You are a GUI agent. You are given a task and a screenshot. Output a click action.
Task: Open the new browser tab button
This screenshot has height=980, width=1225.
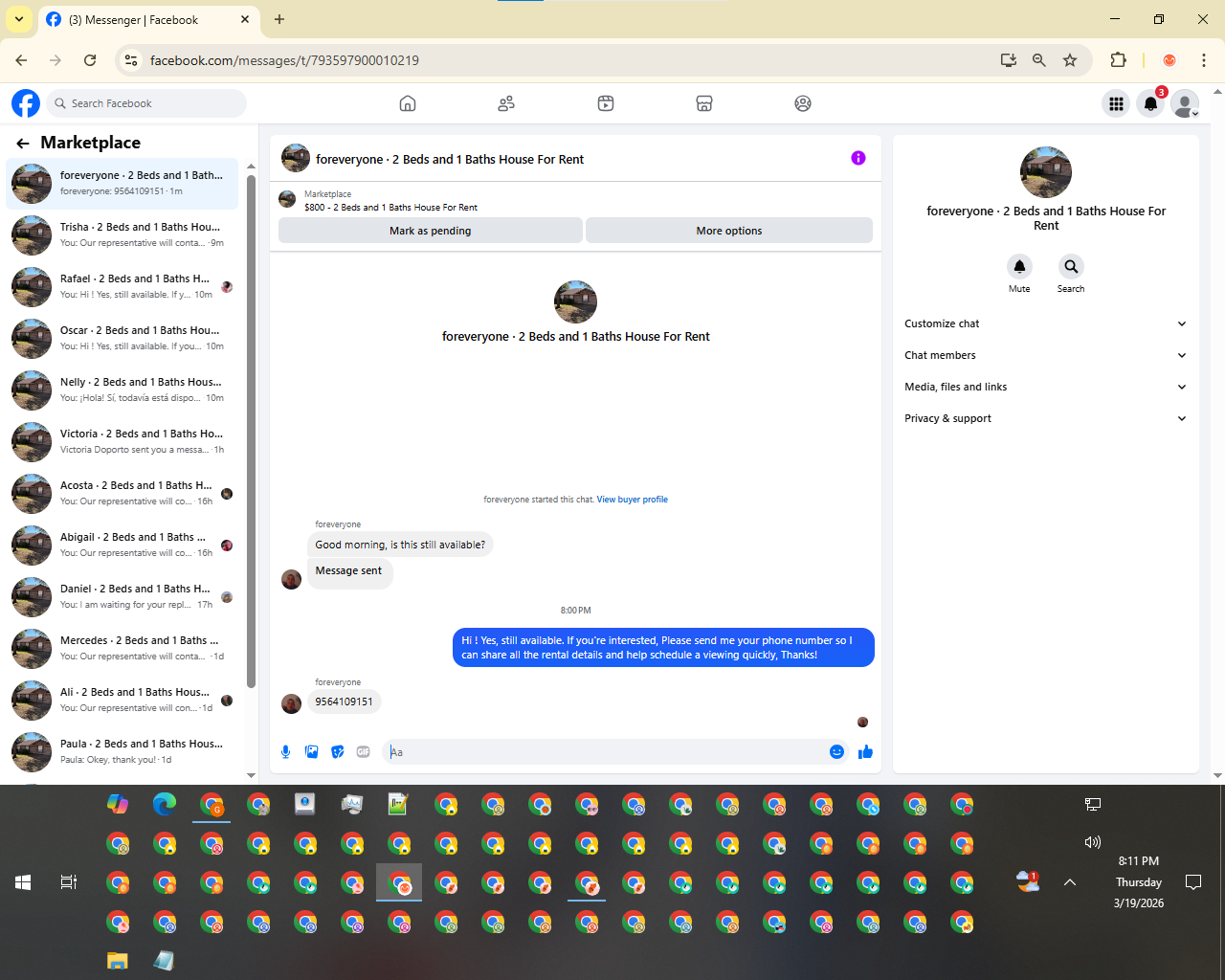click(279, 19)
